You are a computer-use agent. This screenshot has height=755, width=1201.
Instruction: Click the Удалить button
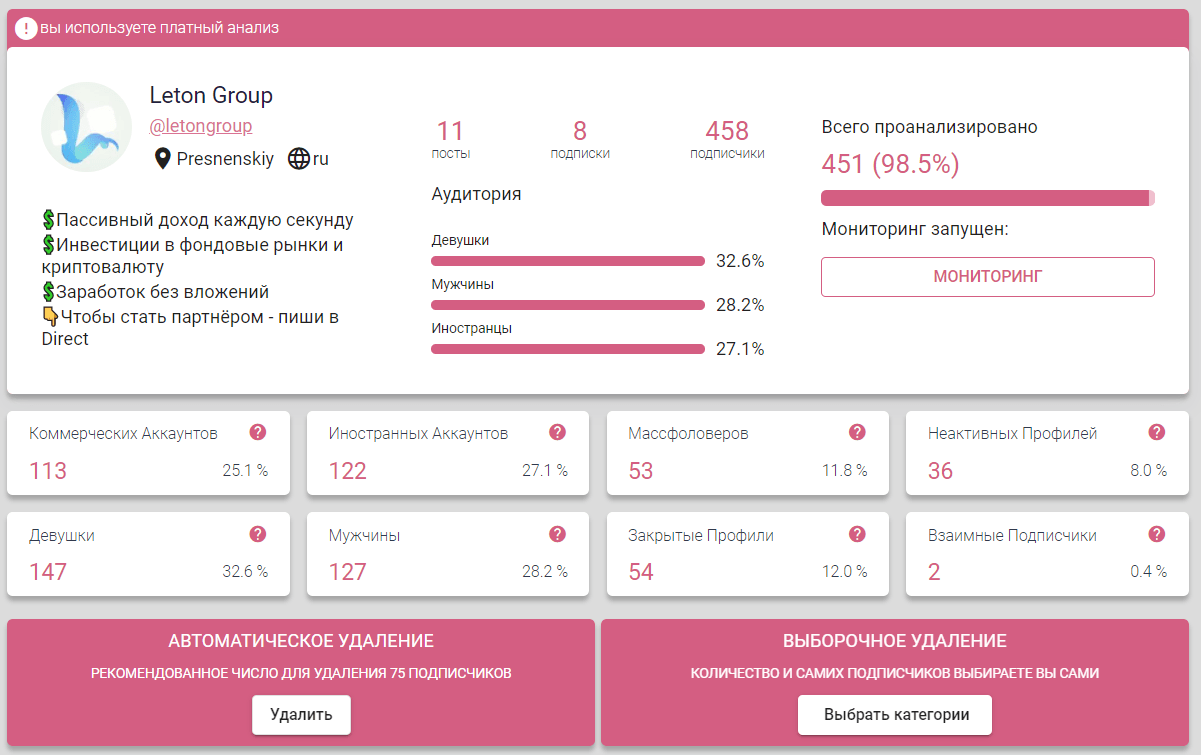tap(301, 715)
